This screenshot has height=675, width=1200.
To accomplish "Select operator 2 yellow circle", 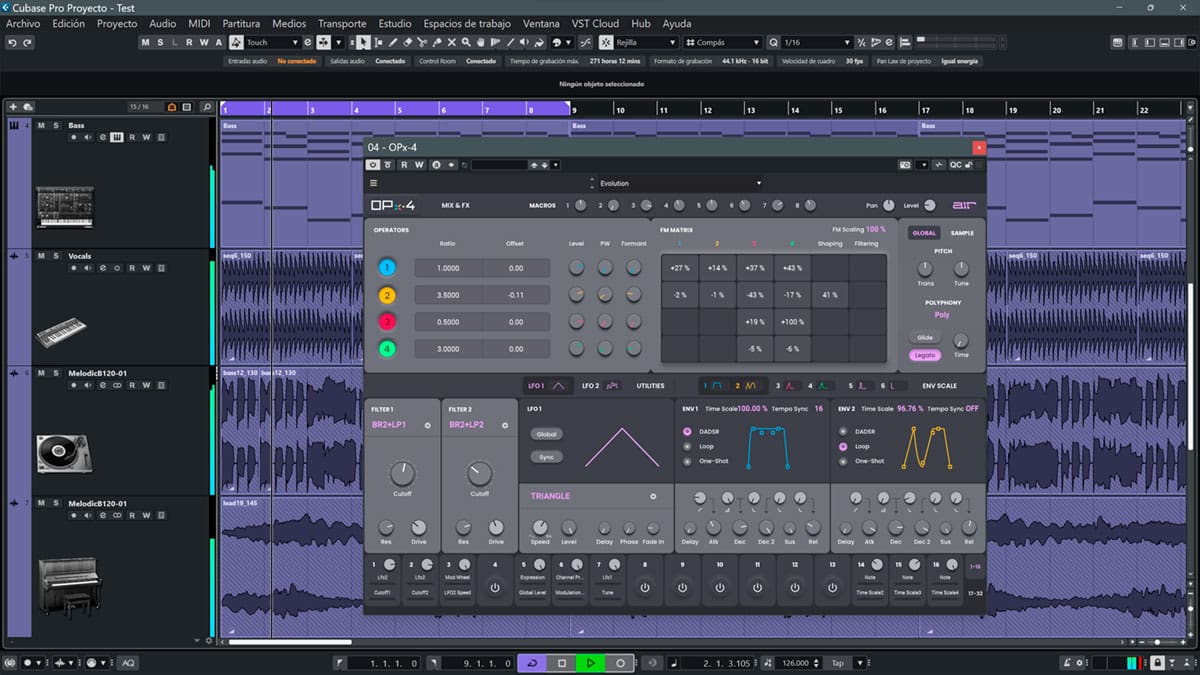I will [388, 295].
